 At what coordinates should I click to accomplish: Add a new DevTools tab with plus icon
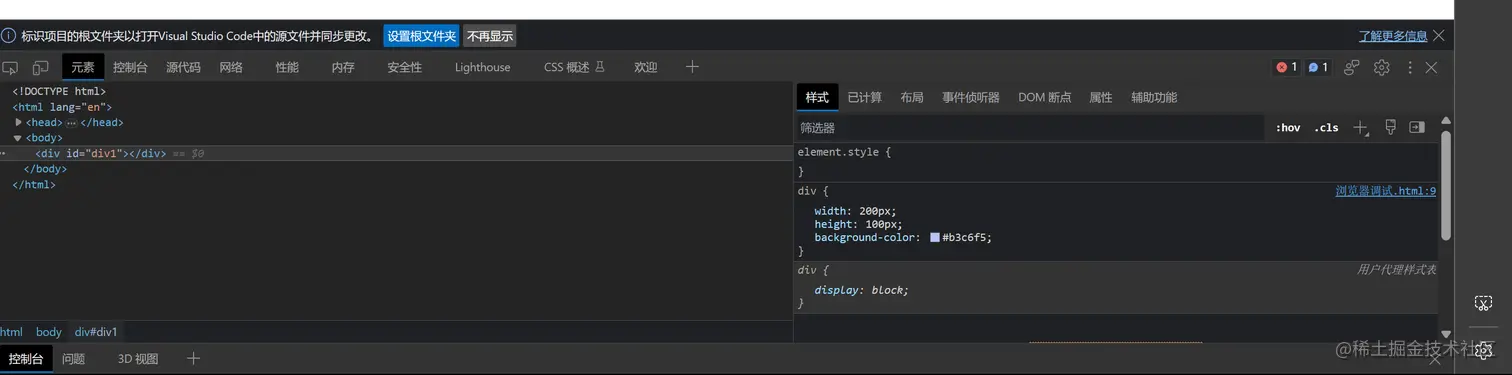[692, 67]
